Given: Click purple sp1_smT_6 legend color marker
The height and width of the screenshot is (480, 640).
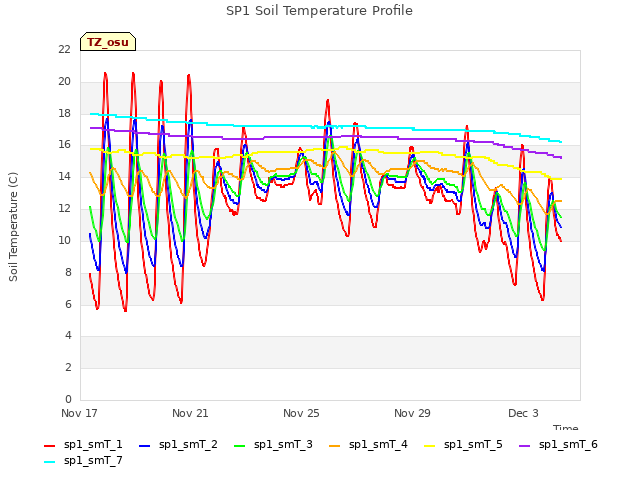Looking at the screenshot, I should point(524,446).
